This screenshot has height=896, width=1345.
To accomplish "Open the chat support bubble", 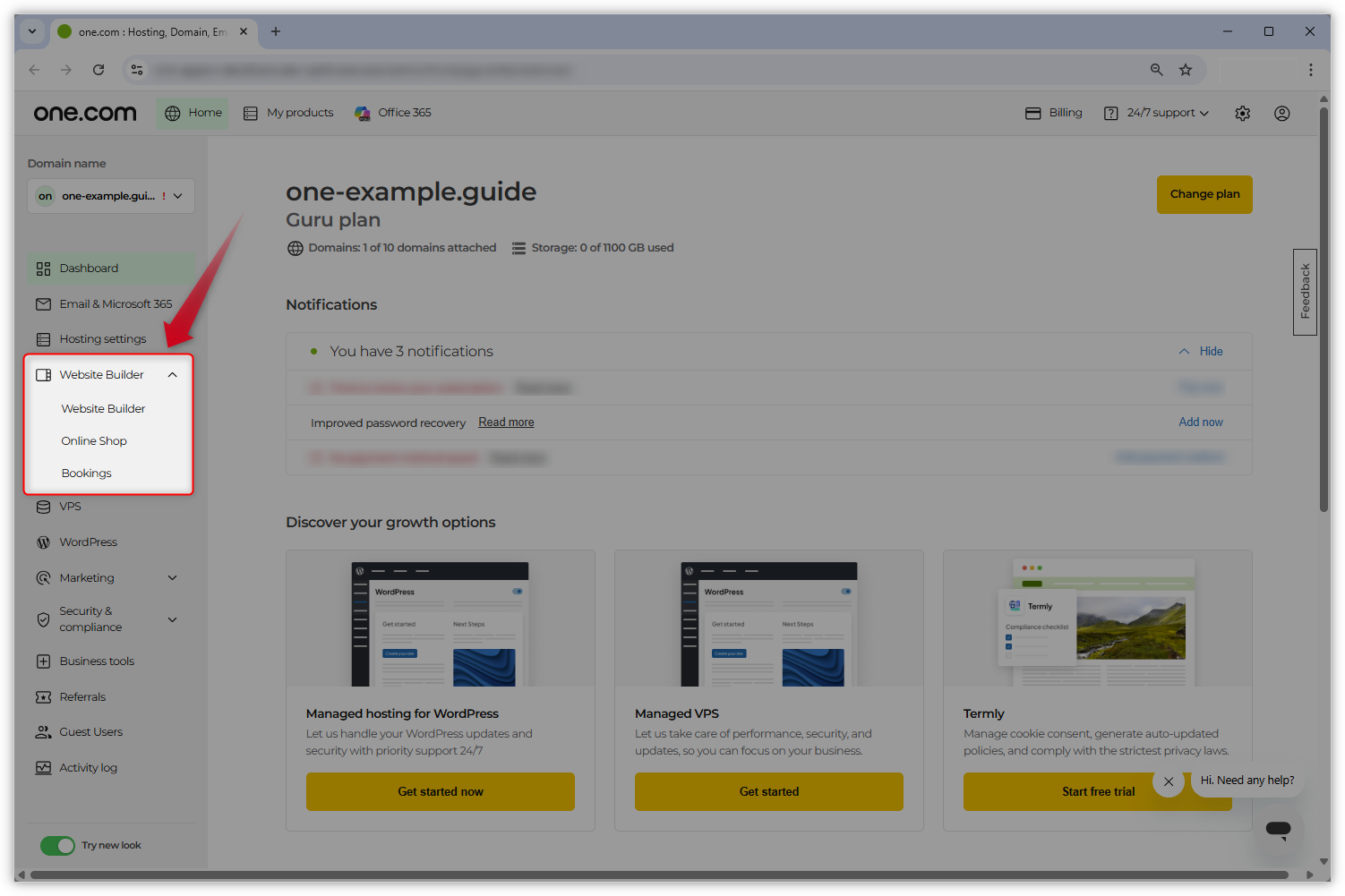I will tap(1278, 831).
